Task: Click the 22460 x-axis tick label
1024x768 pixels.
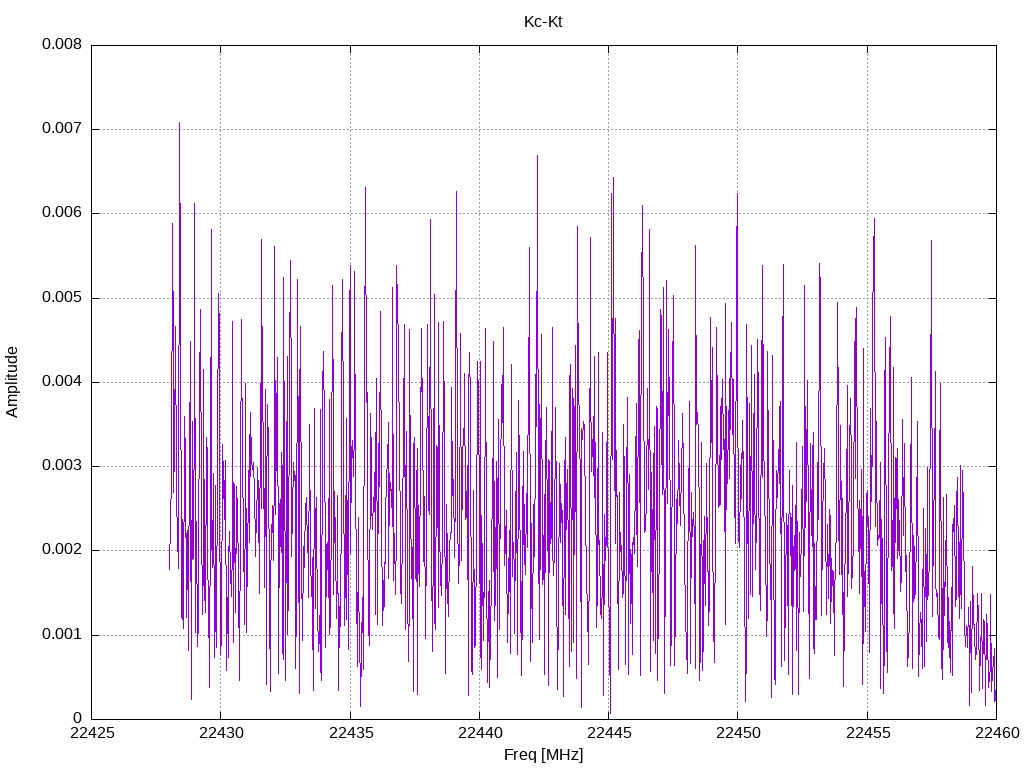Action: (x=997, y=733)
